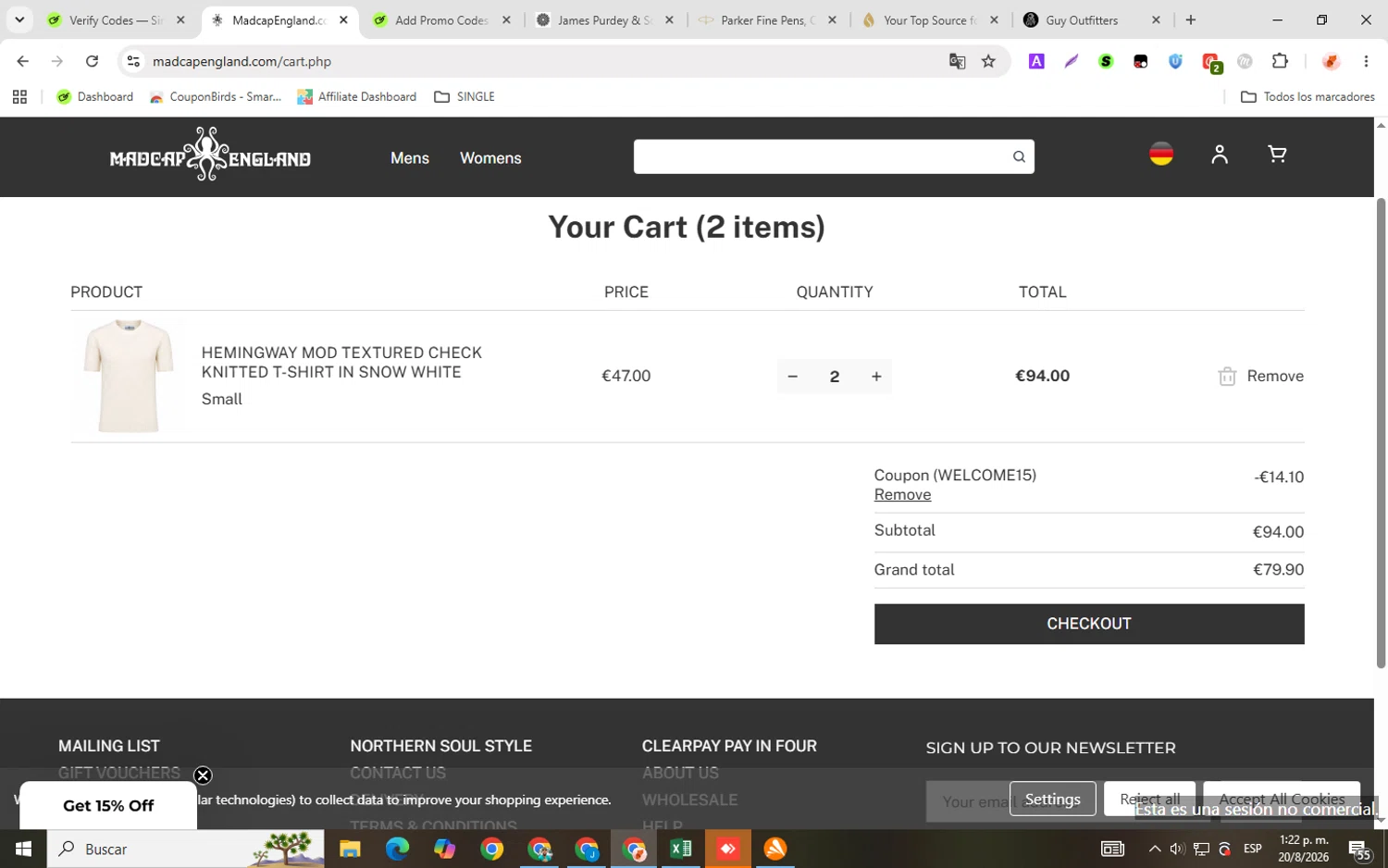Launch Microsoft Edge from the taskbar
This screenshot has width=1388, height=868.
click(397, 849)
